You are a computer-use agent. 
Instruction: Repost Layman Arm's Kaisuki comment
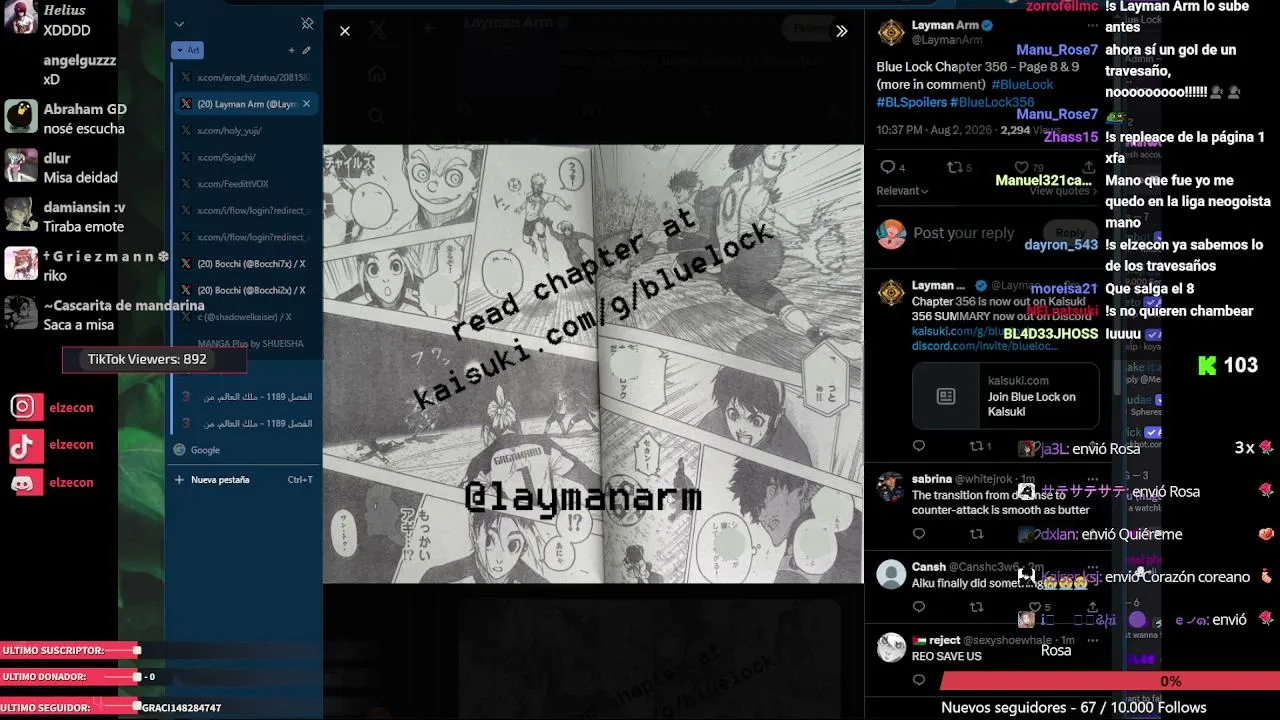click(x=976, y=446)
